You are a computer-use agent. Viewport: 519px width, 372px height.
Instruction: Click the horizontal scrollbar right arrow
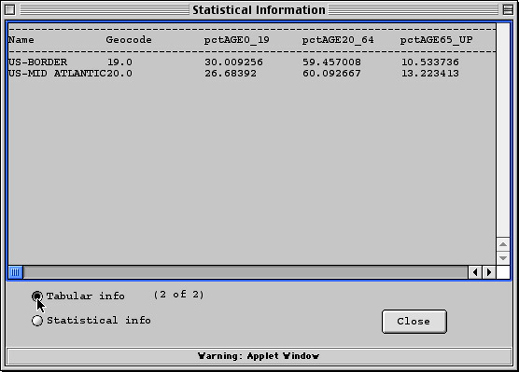pyautogui.click(x=489, y=272)
